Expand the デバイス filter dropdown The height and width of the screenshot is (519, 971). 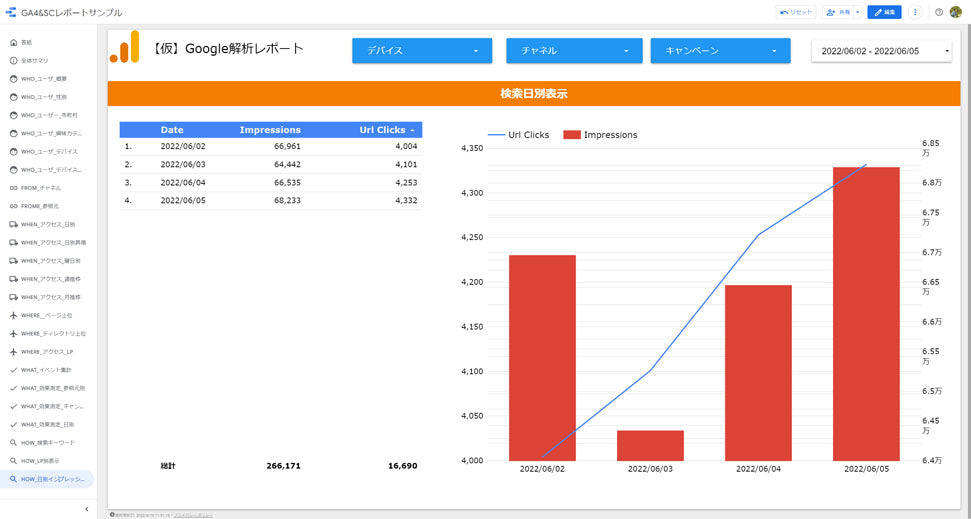point(422,50)
